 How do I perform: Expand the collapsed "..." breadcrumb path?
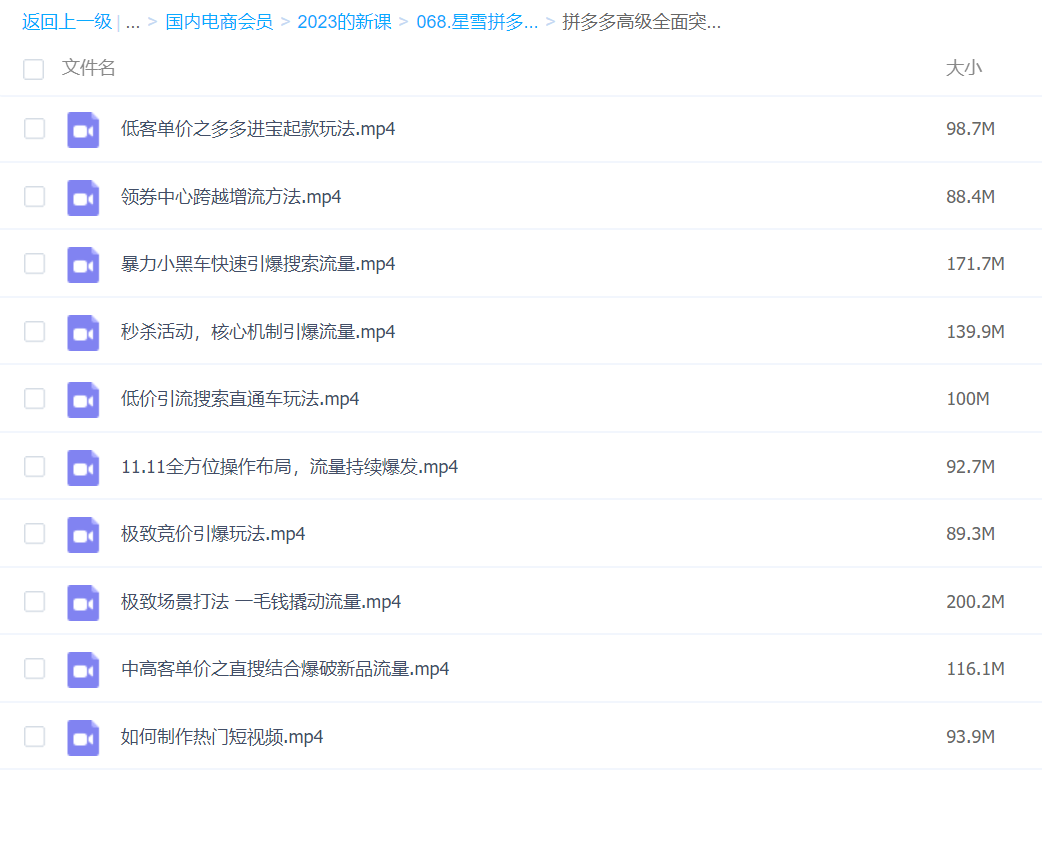point(133,22)
